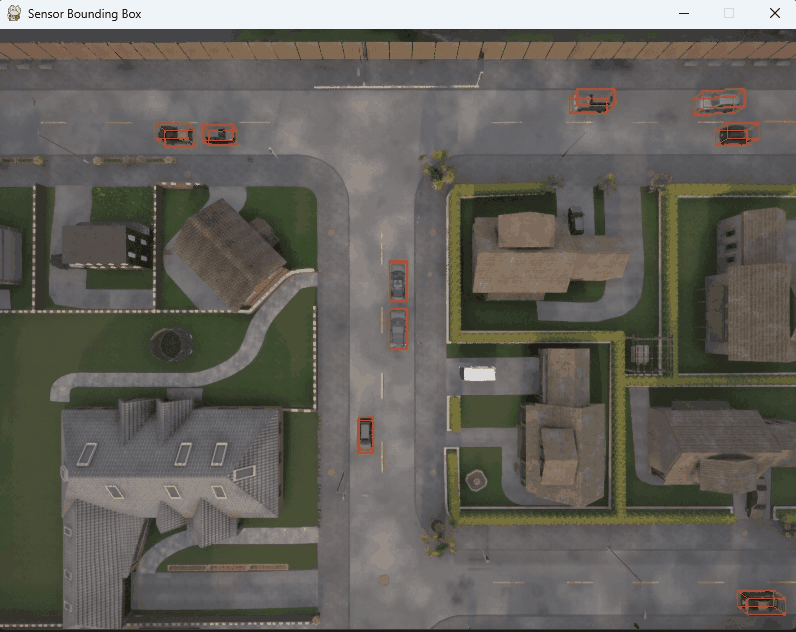Select middle boxed car on central vertical road

(398, 329)
